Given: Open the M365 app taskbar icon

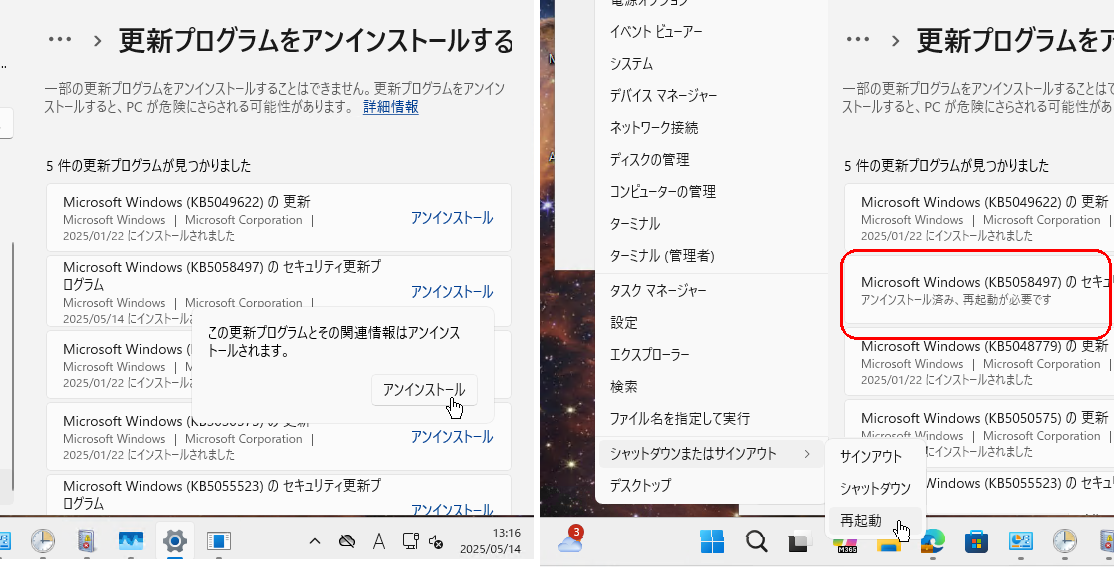Looking at the screenshot, I should 845,544.
